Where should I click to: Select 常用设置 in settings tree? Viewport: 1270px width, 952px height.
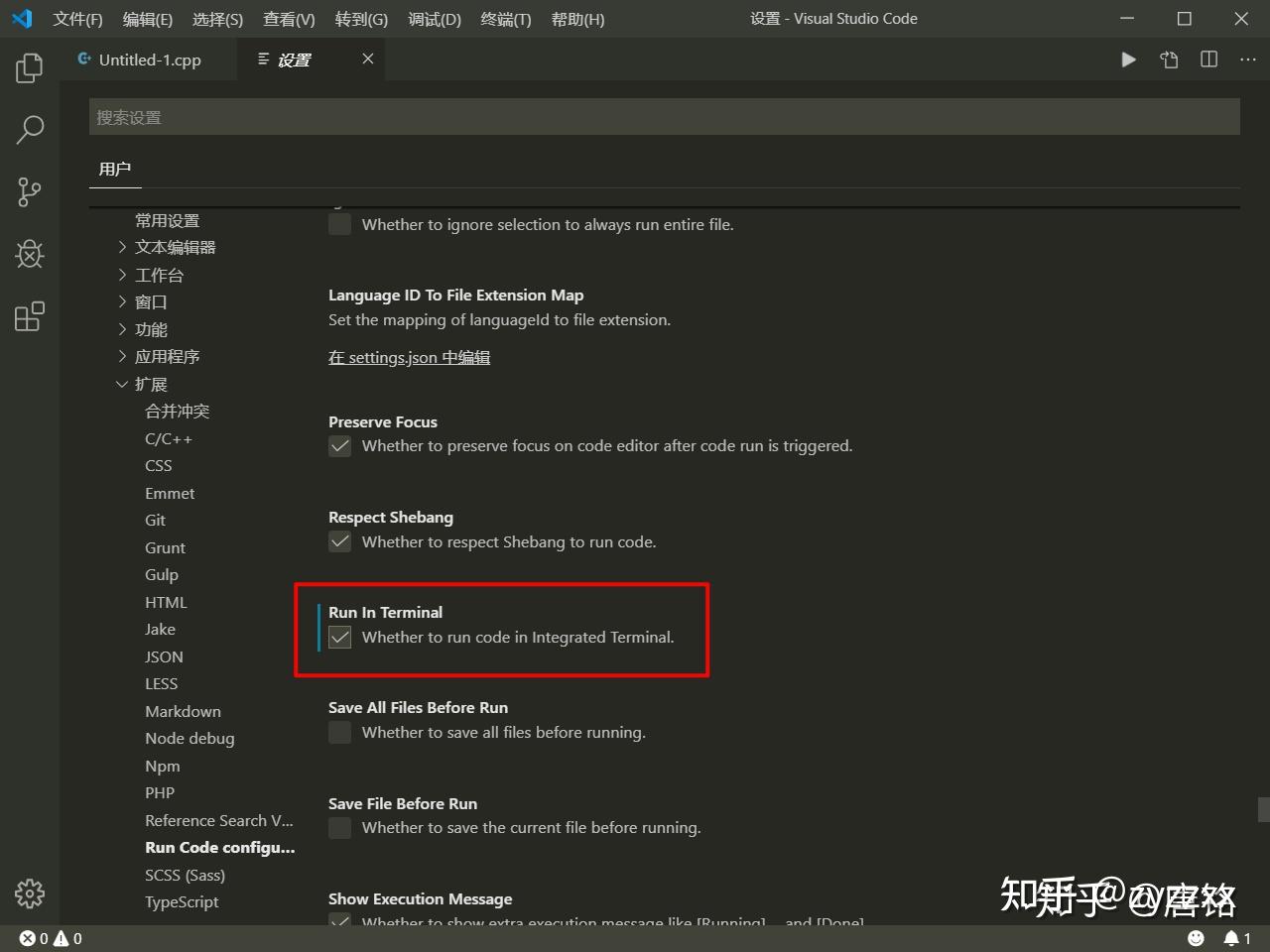[168, 220]
